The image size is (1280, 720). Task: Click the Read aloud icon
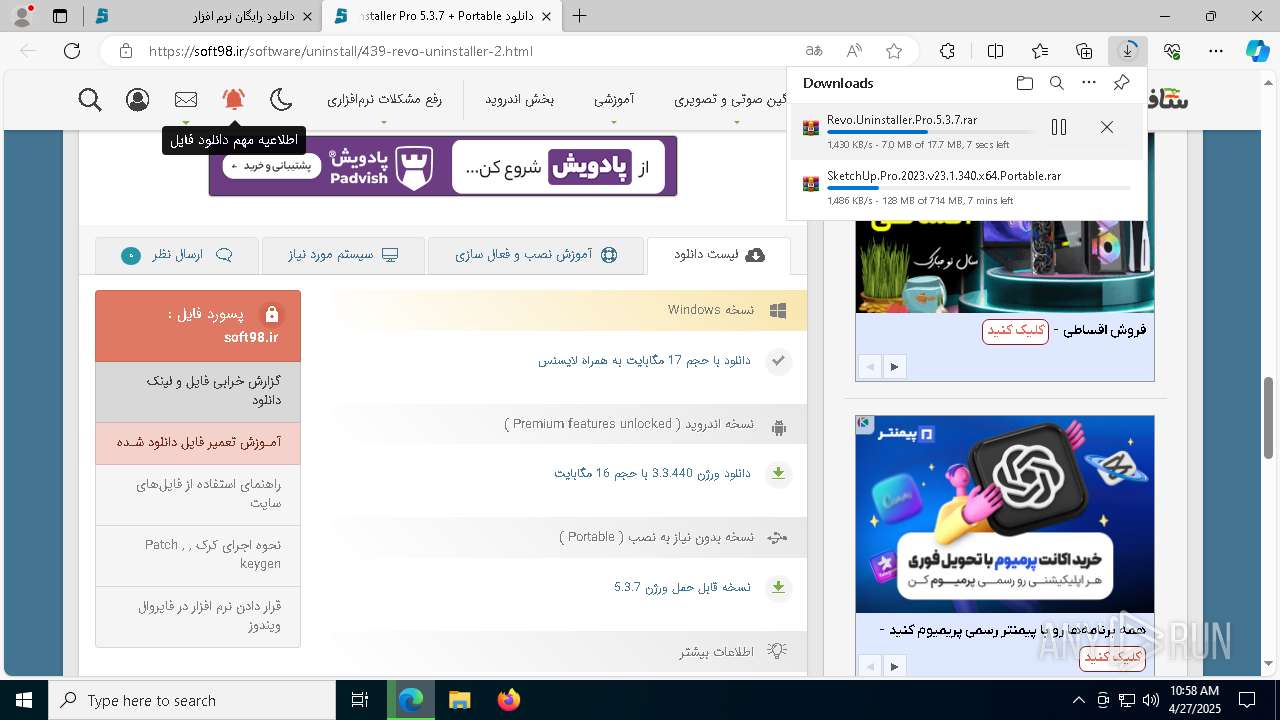[x=854, y=51]
